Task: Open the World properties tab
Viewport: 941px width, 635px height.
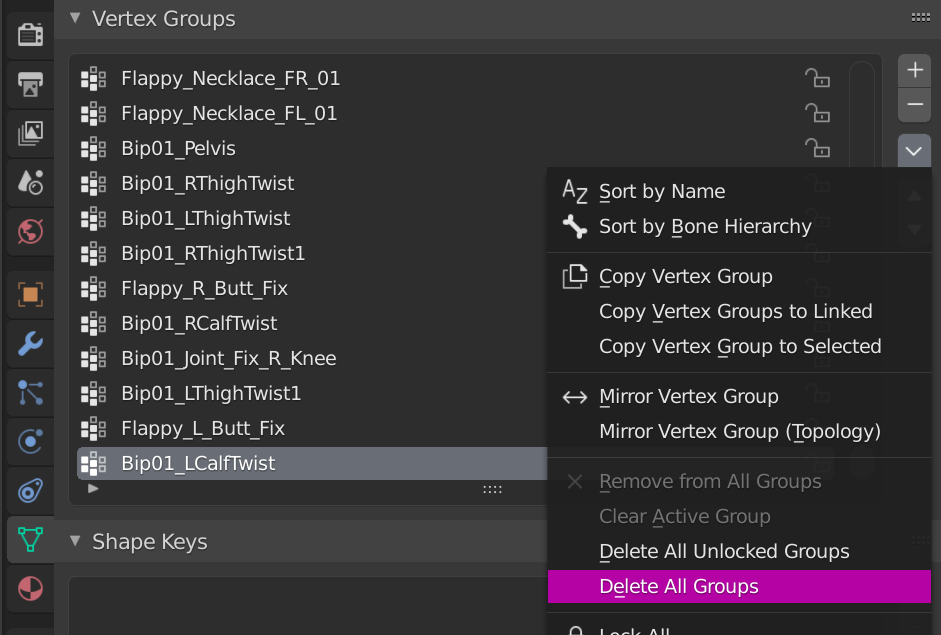Action: pos(30,231)
